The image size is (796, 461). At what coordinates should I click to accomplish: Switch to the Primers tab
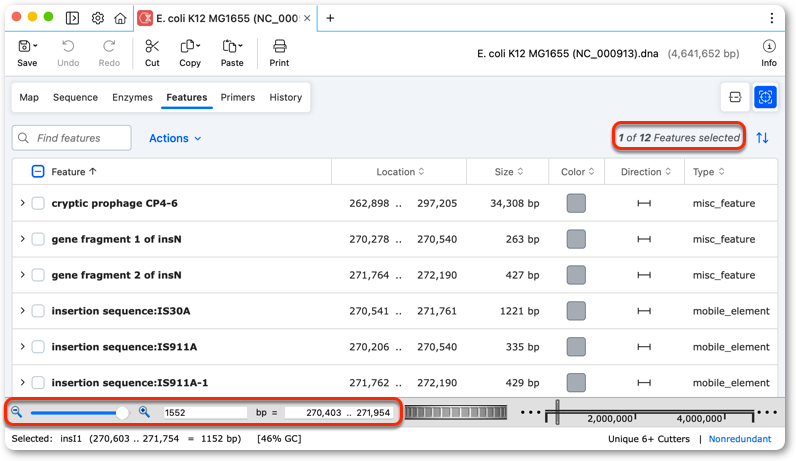coord(238,97)
